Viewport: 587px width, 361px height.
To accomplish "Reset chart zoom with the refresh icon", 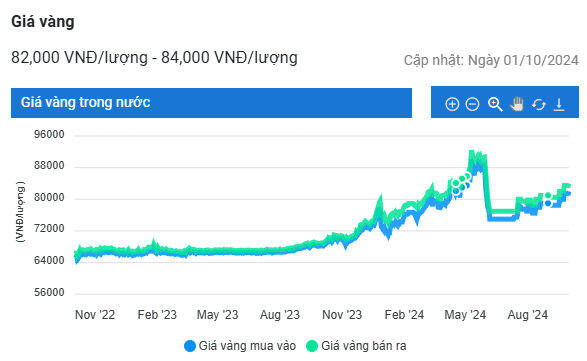I will click(538, 104).
